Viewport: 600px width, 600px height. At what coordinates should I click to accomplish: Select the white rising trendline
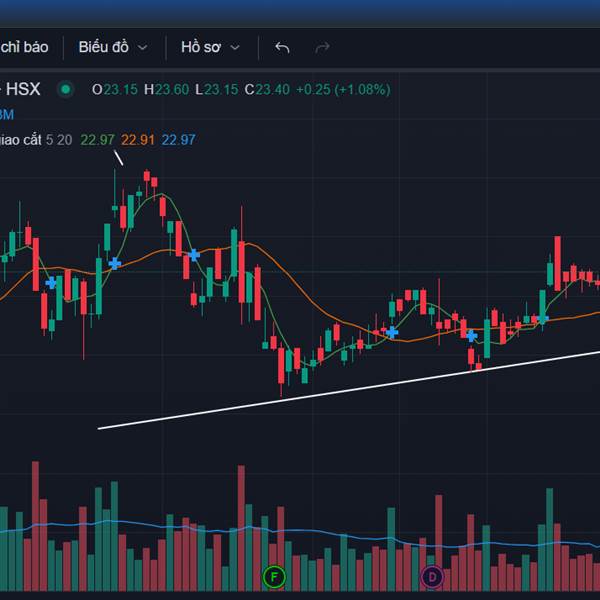coord(349,390)
